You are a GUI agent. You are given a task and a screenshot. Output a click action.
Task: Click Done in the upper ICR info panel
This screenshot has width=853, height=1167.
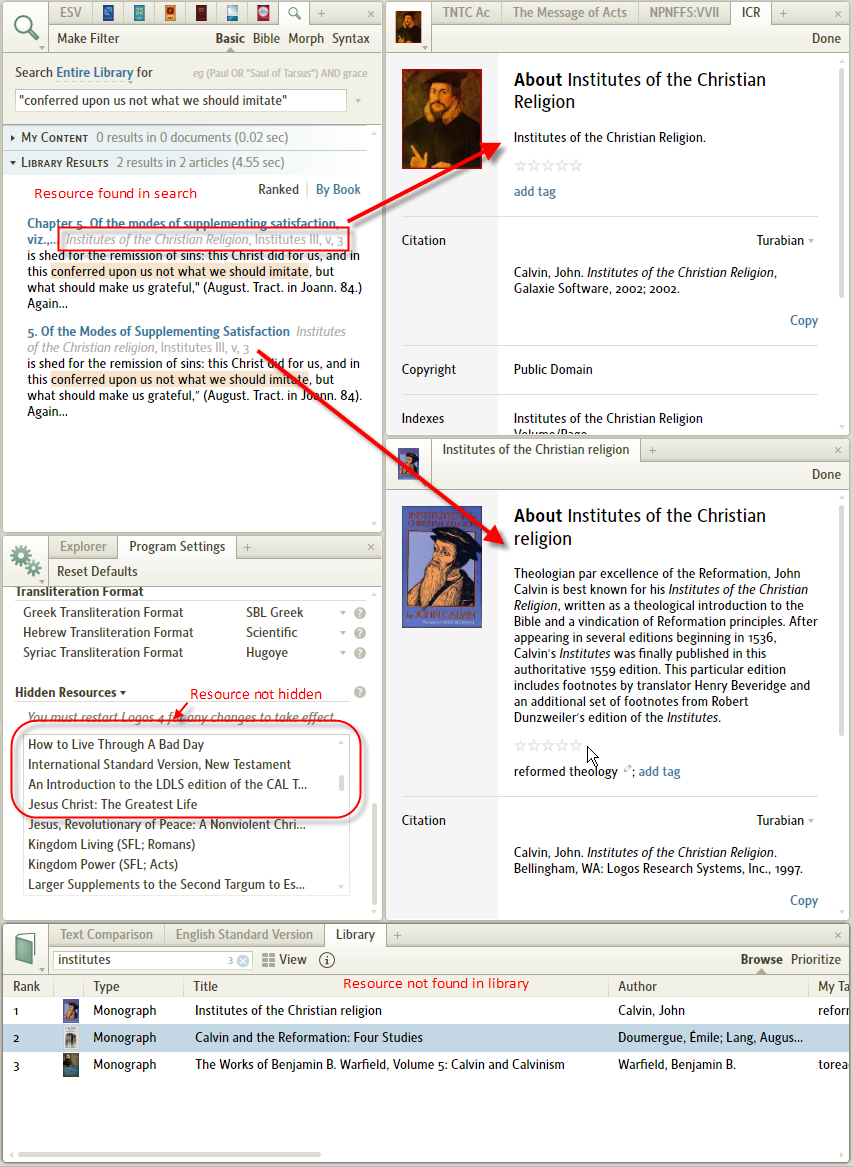[x=826, y=39]
